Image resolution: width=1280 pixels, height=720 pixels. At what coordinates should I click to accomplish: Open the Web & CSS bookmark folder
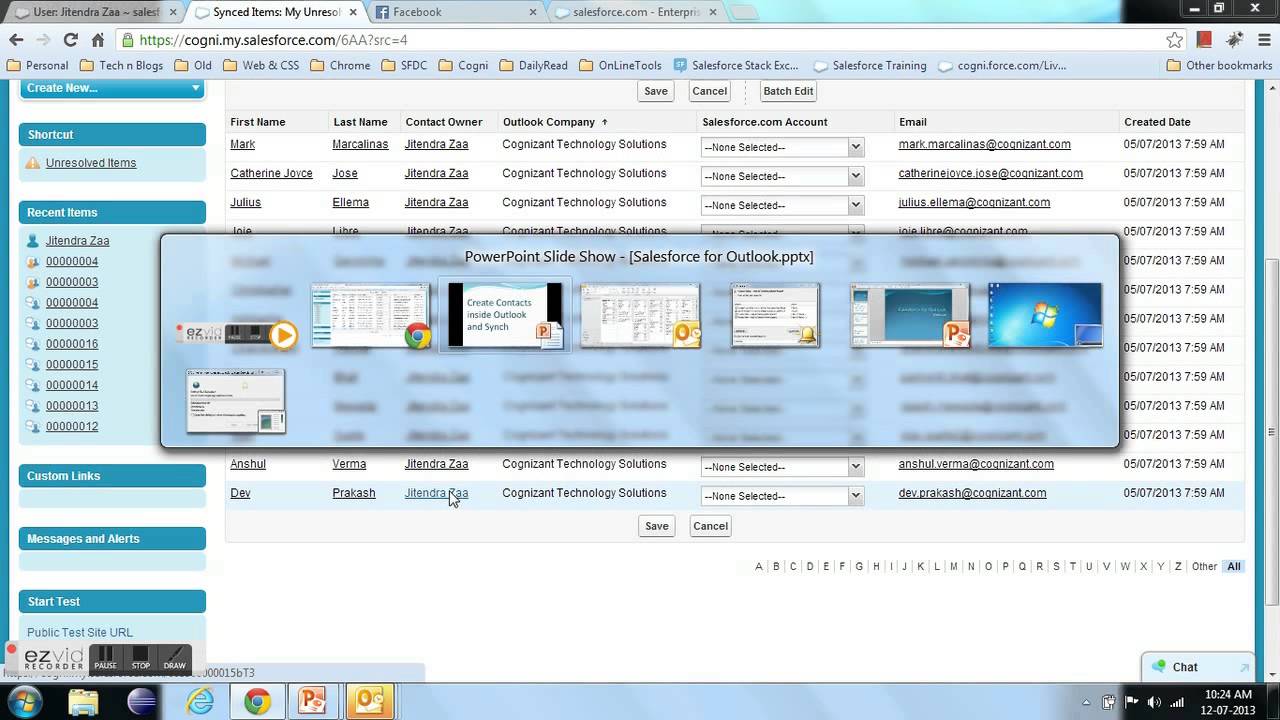point(262,65)
